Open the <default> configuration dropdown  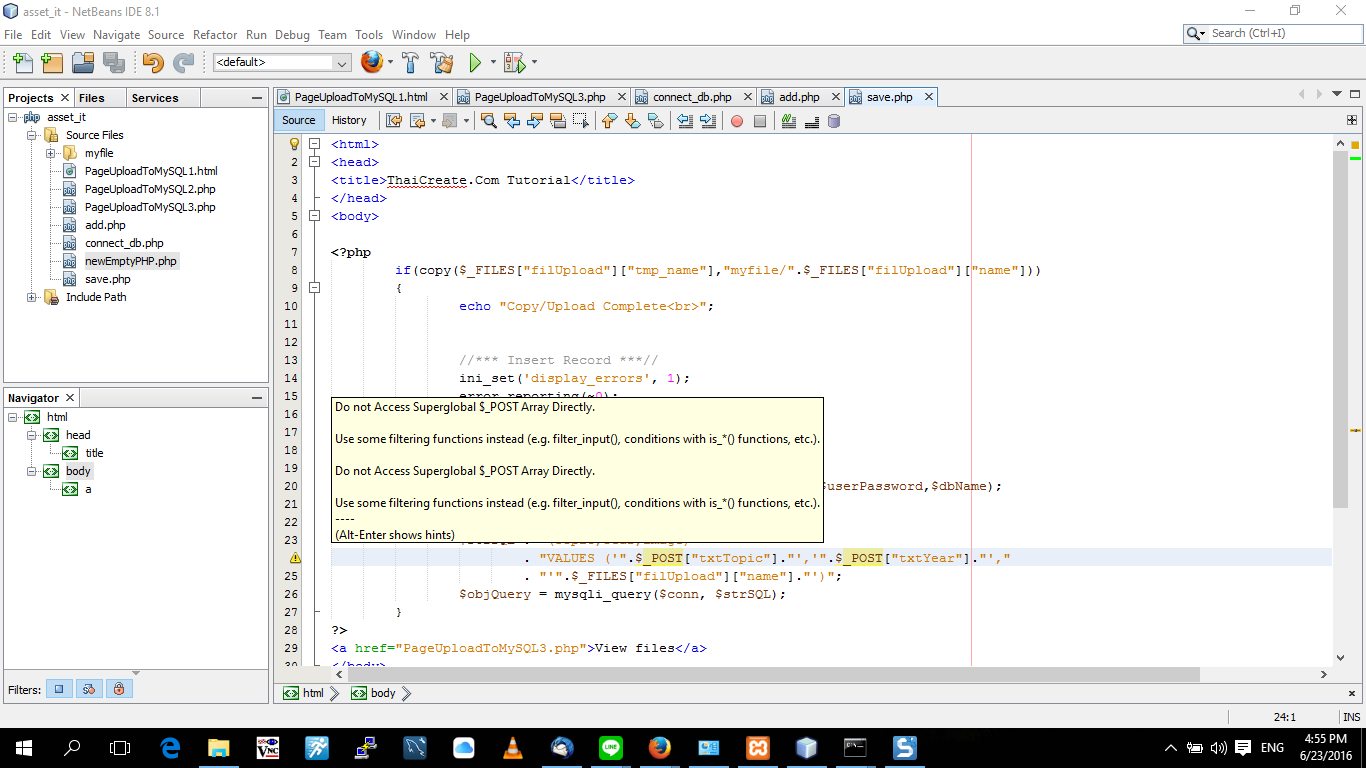(x=340, y=62)
